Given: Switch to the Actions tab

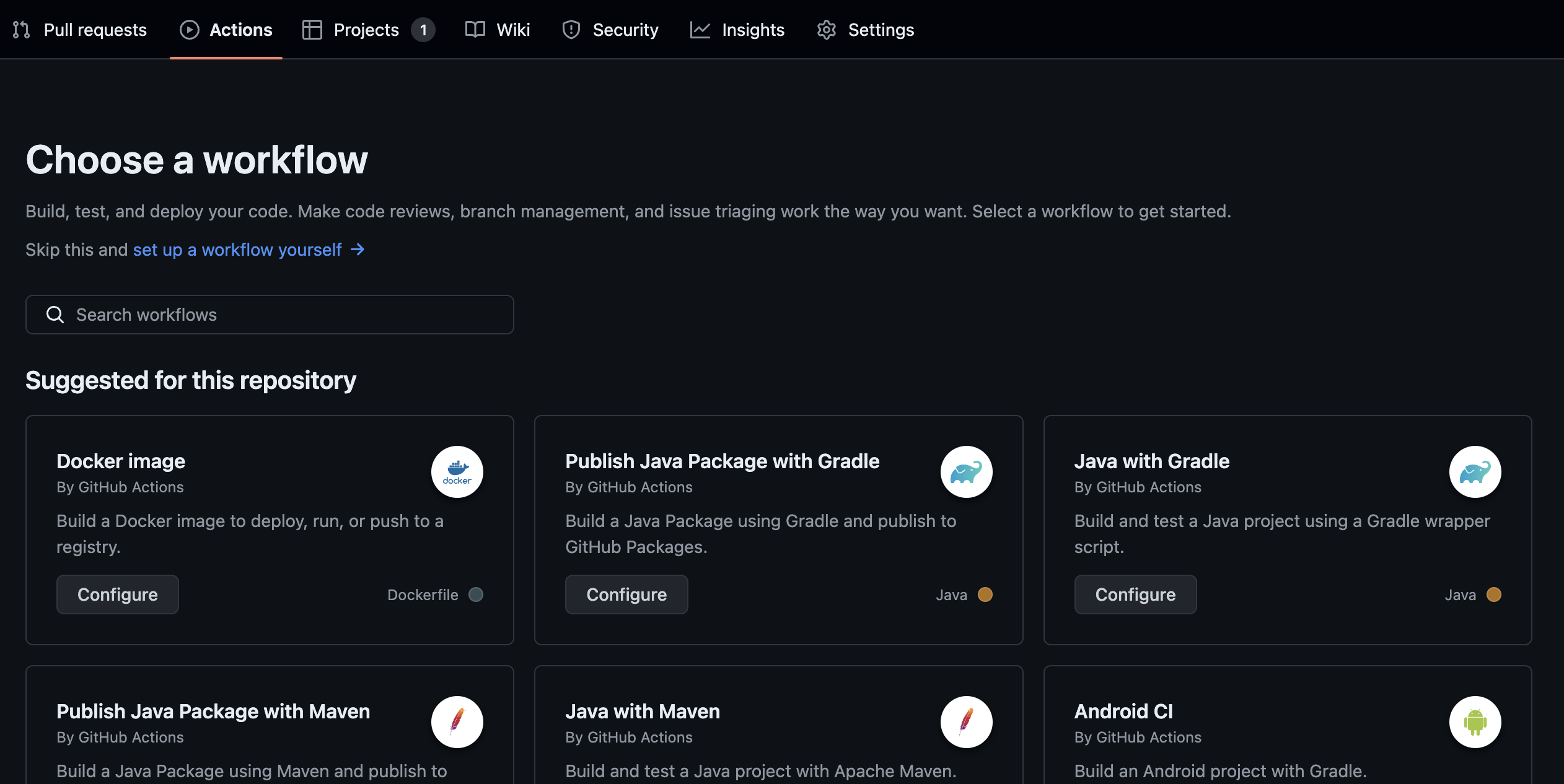Looking at the screenshot, I should [x=241, y=29].
